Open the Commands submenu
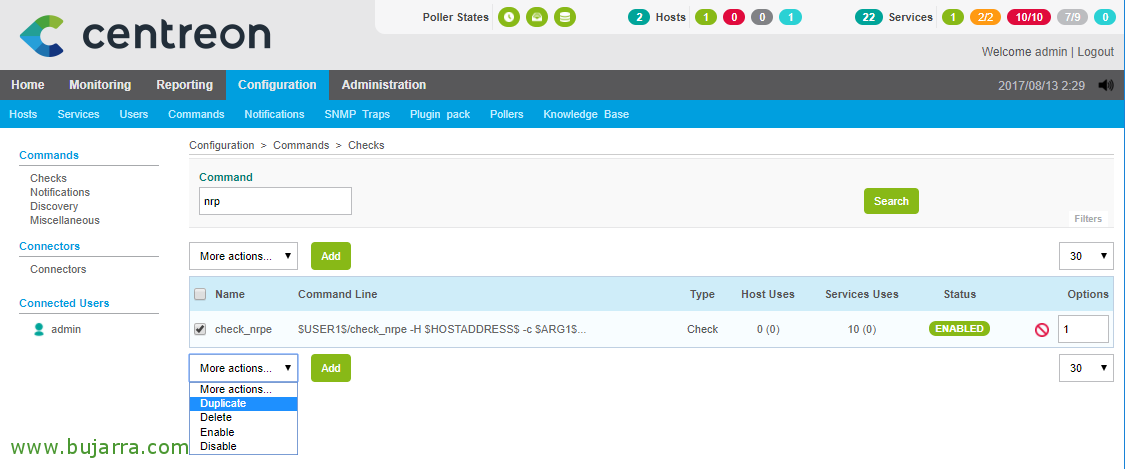The image size is (1125, 469). (x=196, y=114)
